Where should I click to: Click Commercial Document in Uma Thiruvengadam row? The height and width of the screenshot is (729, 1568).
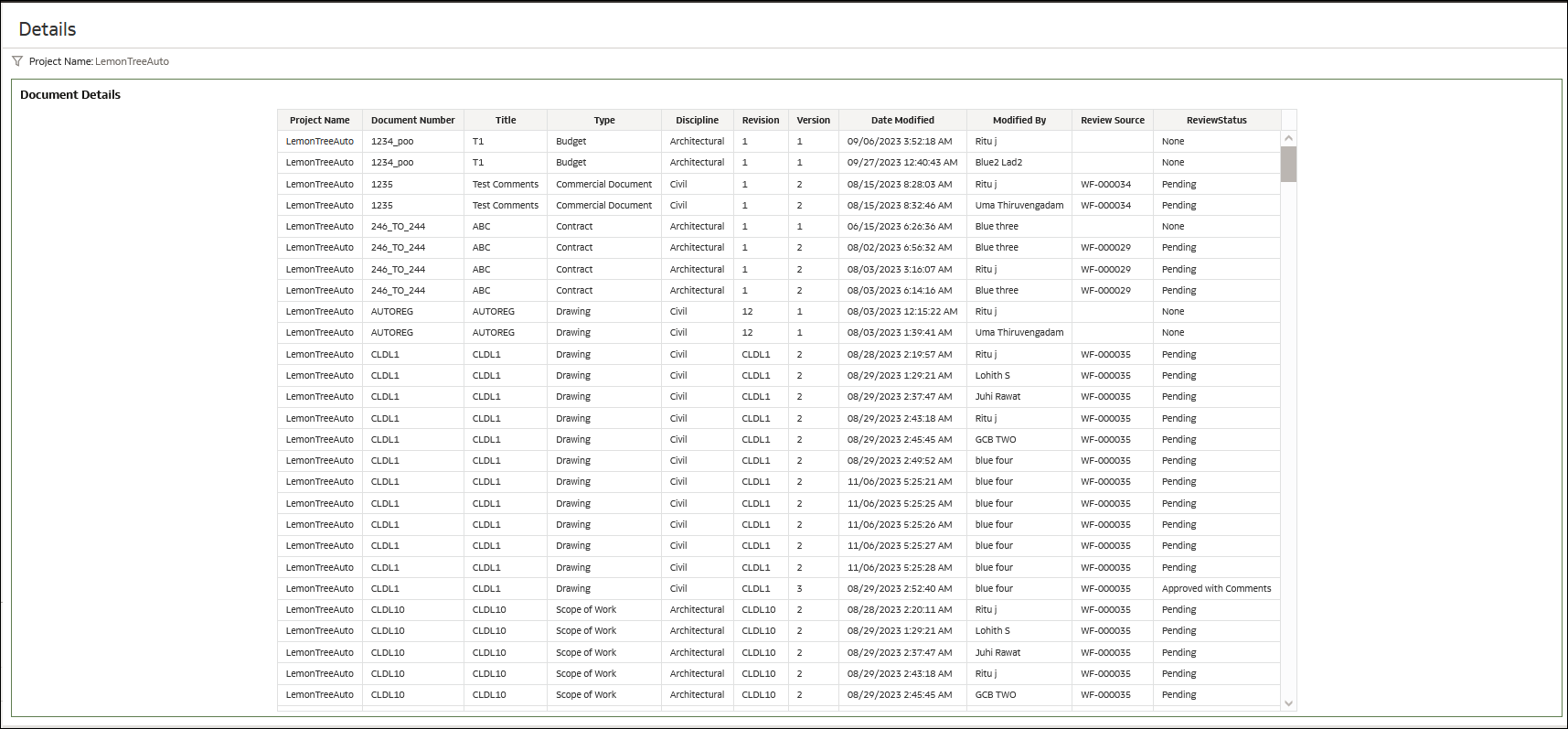(x=604, y=205)
